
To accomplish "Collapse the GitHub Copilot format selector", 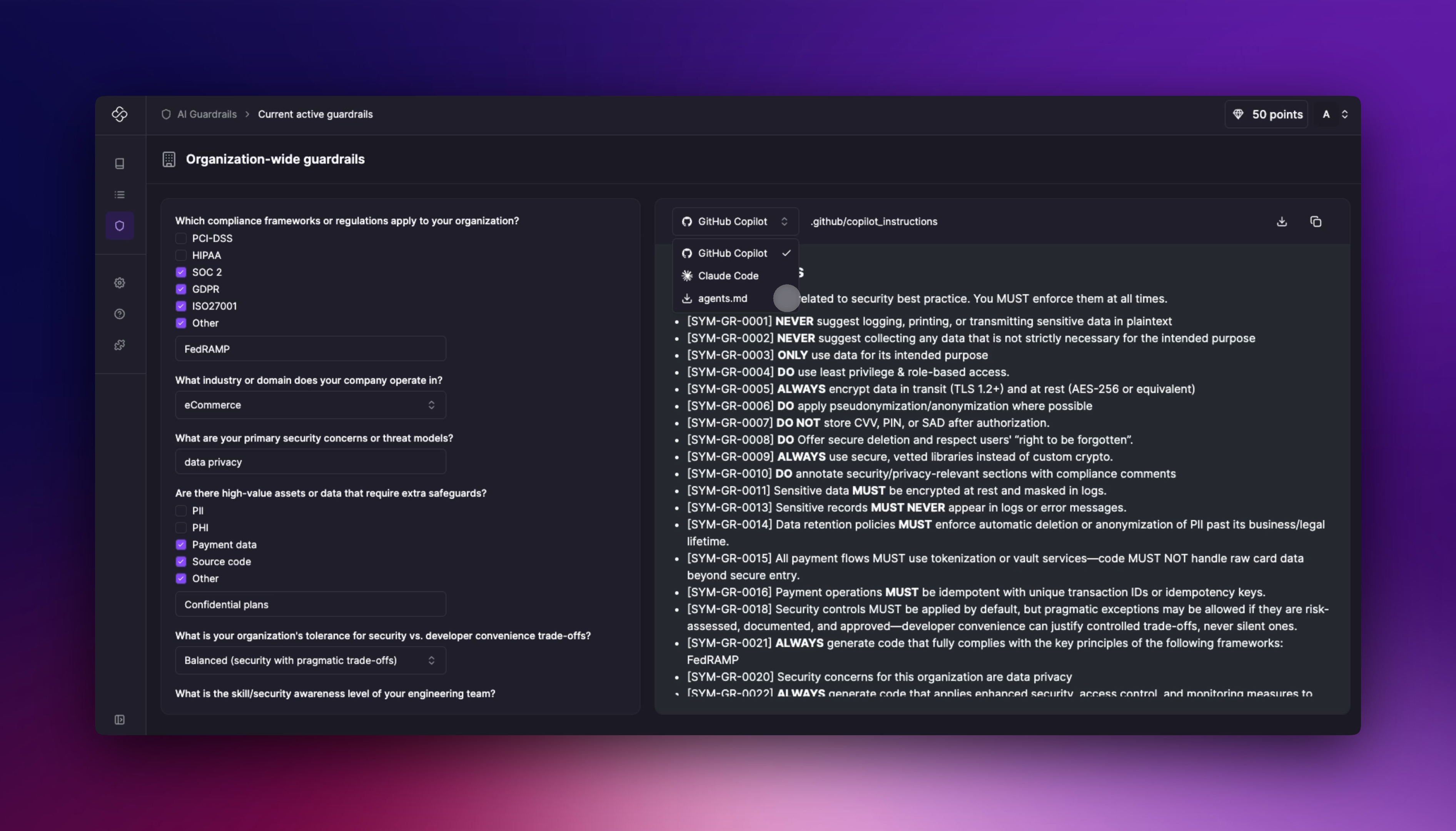I will 735,222.
